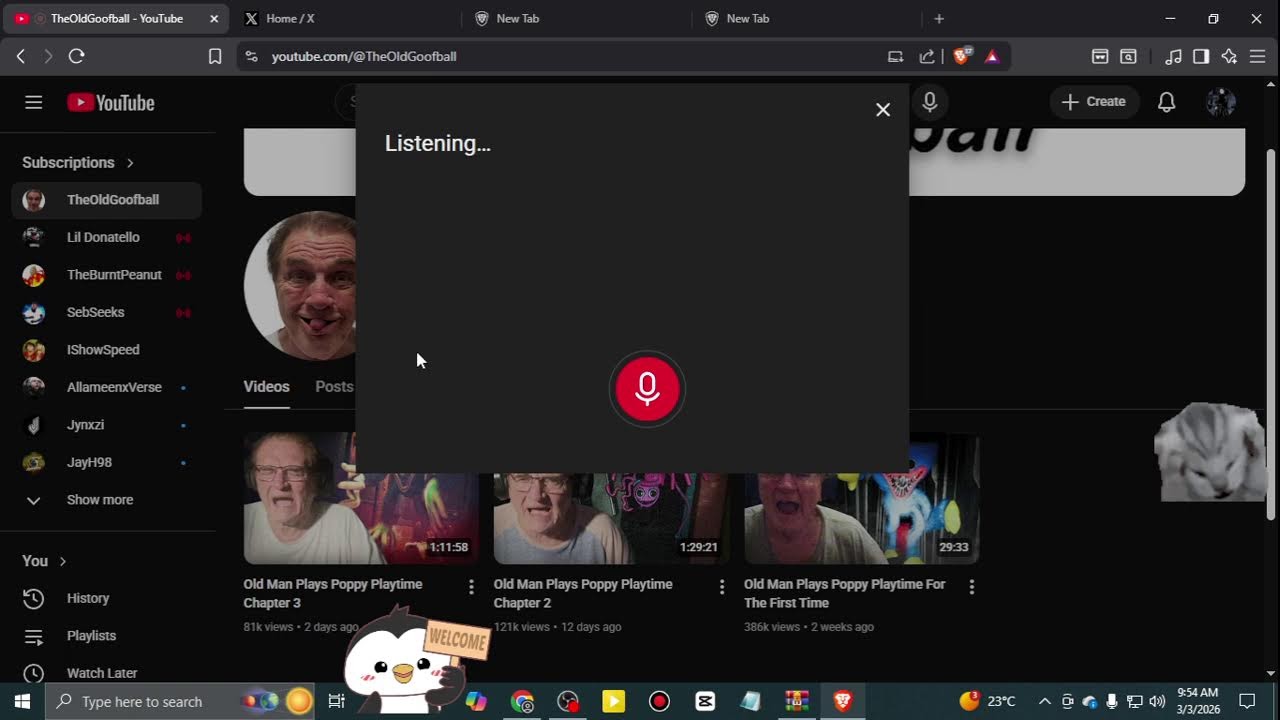Close TheOldGoofball YouTube browser tab
The image size is (1280, 720).
coord(214,18)
